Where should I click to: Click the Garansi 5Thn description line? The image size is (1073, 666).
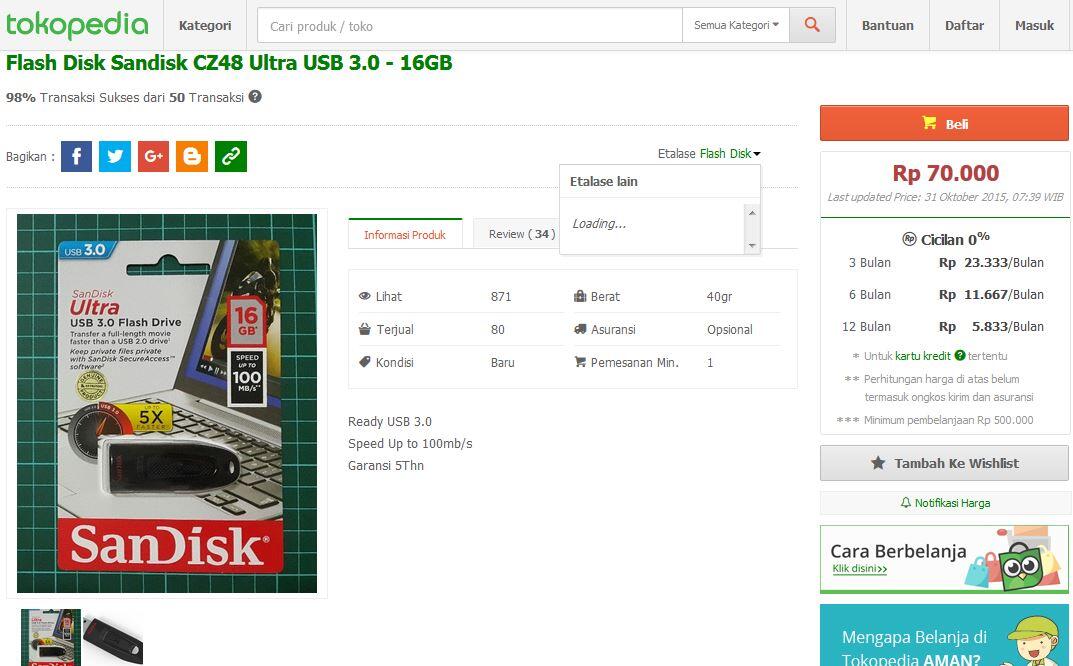(386, 465)
